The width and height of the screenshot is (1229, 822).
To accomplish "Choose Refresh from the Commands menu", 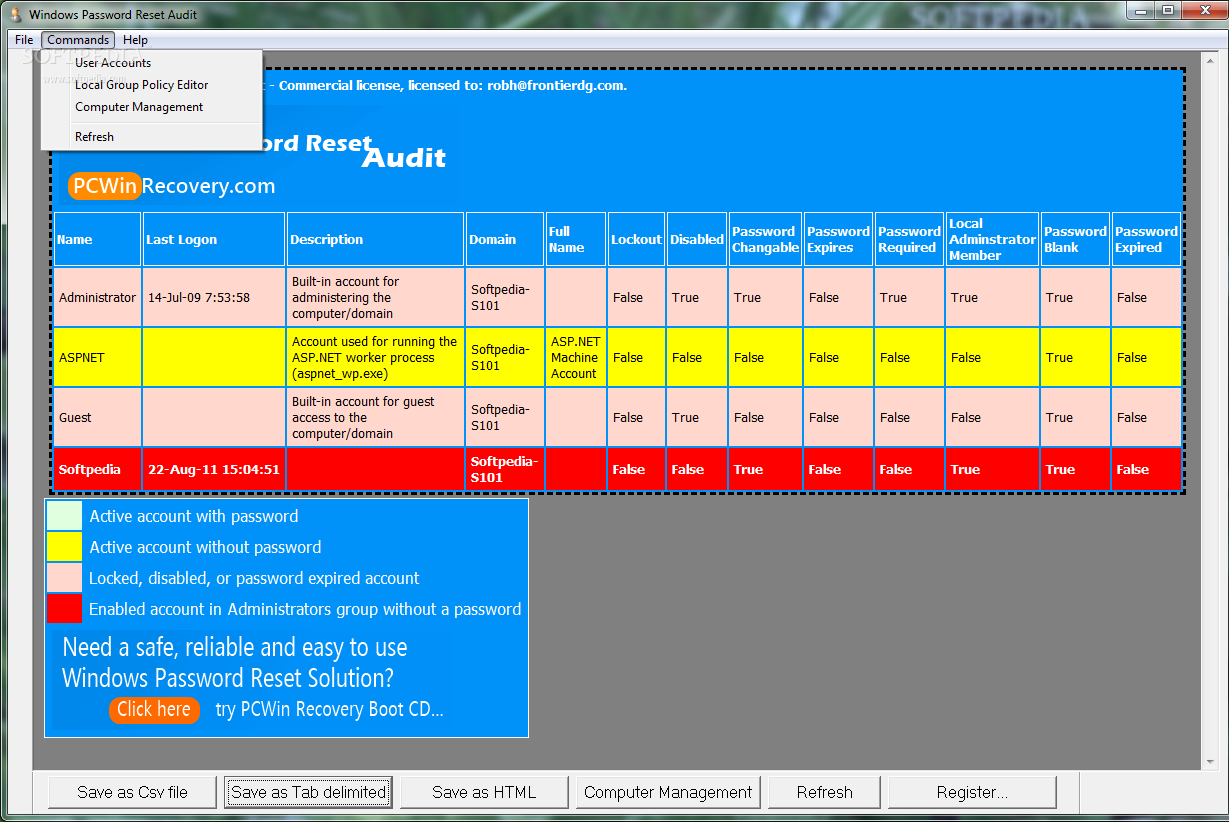I will click(151, 137).
